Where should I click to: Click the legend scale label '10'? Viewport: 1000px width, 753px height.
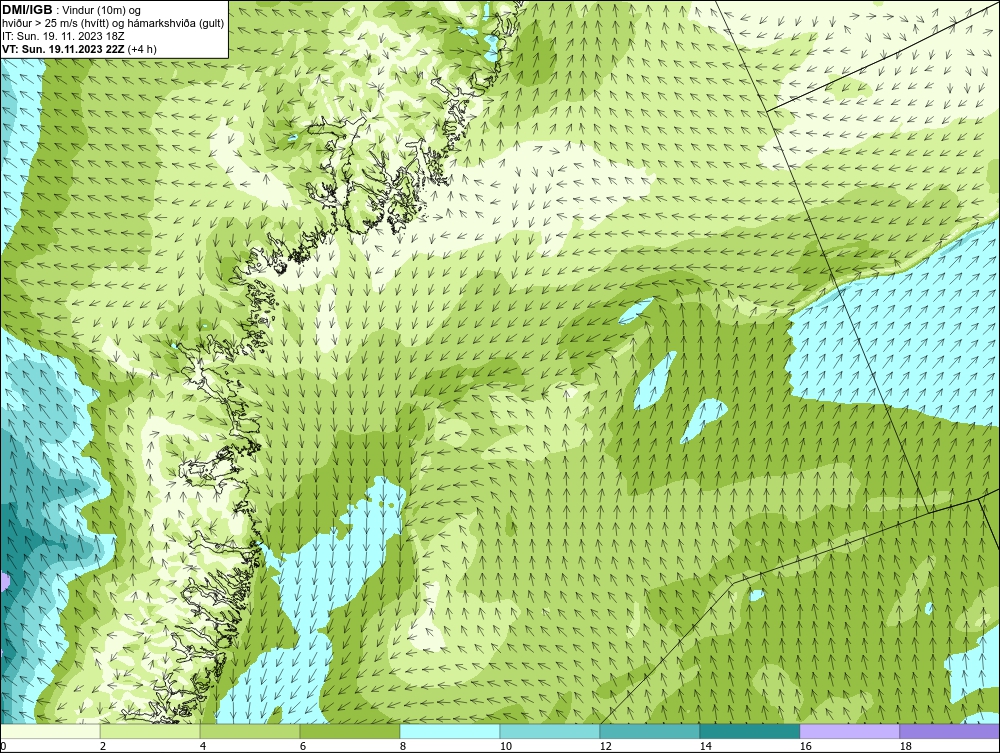506,746
